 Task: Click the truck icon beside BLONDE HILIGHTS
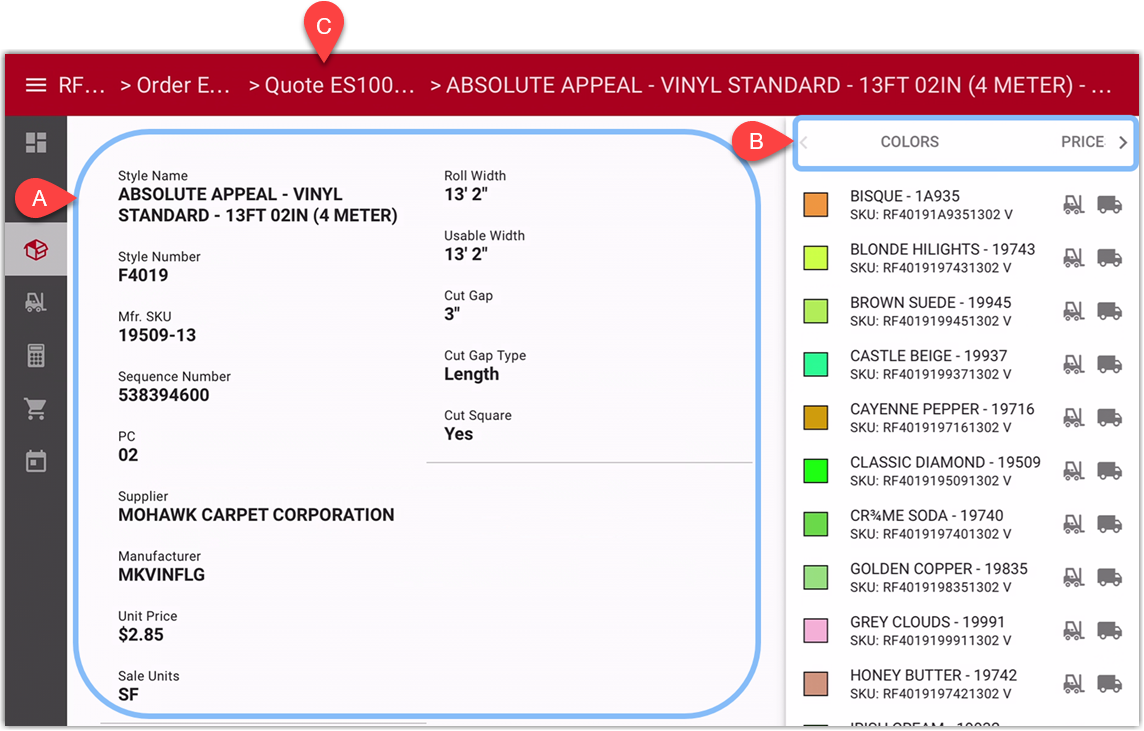pyautogui.click(x=1108, y=257)
